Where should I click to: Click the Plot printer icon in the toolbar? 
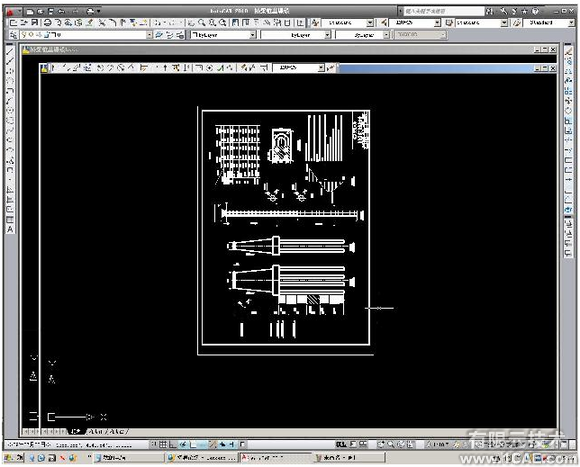(x=47, y=23)
